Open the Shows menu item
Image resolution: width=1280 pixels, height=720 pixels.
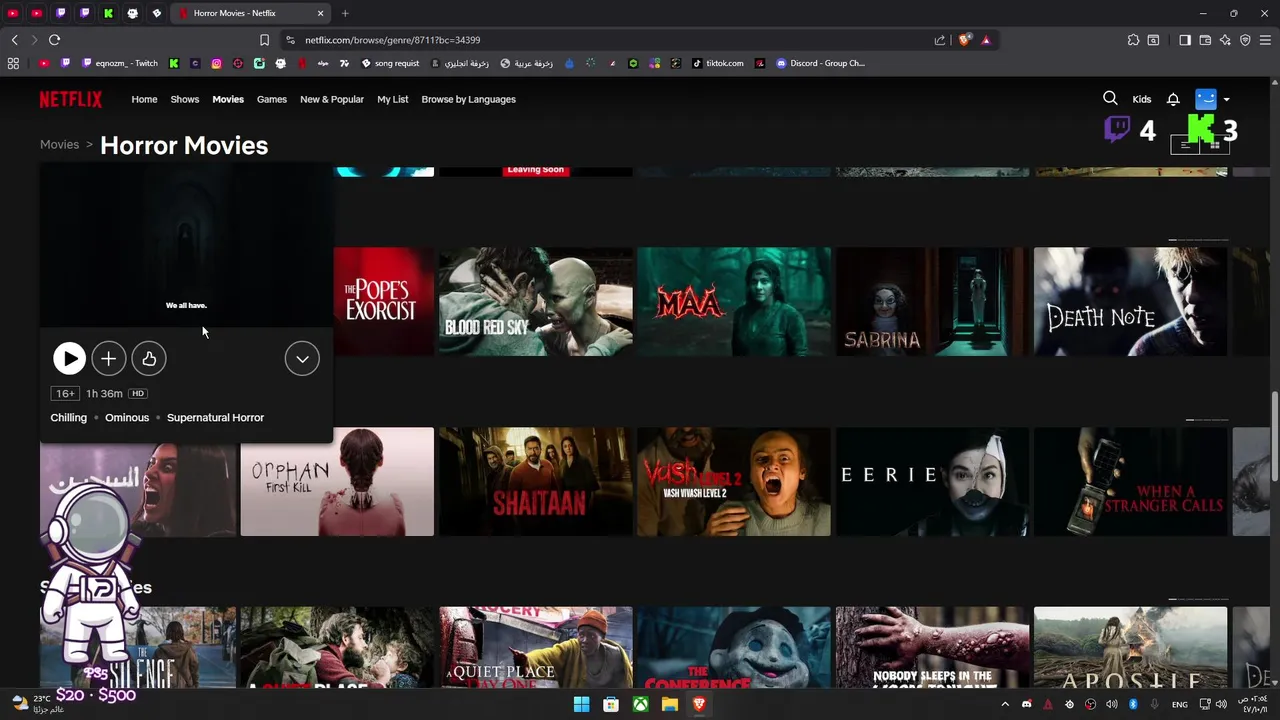(184, 99)
